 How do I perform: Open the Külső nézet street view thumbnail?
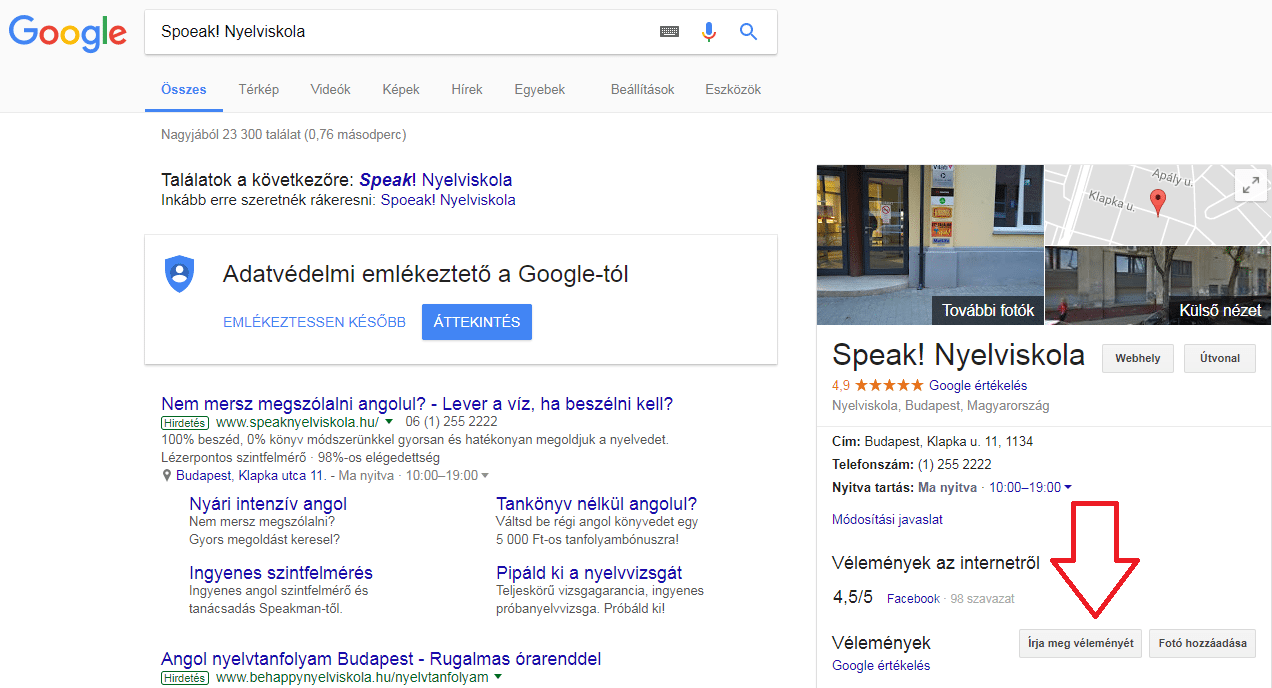1158,285
